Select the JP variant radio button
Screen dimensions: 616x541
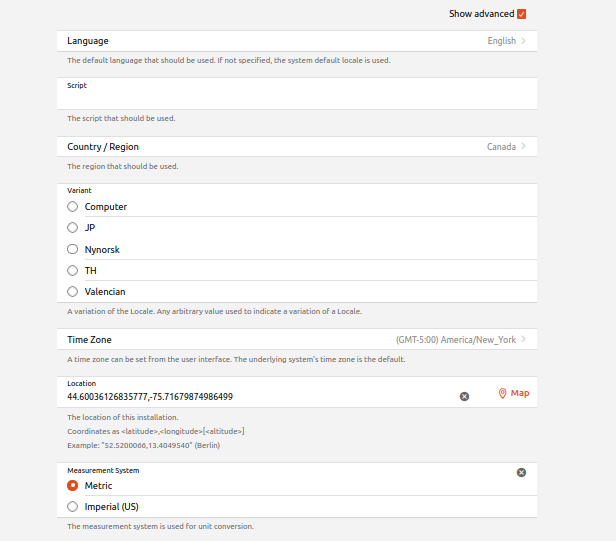pyautogui.click(x=72, y=228)
